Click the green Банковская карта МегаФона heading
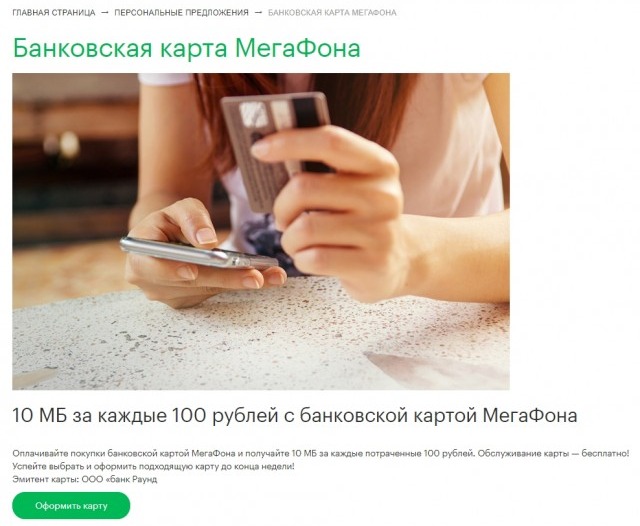Image resolution: width=640 pixels, height=526 pixels. pyautogui.click(x=187, y=48)
